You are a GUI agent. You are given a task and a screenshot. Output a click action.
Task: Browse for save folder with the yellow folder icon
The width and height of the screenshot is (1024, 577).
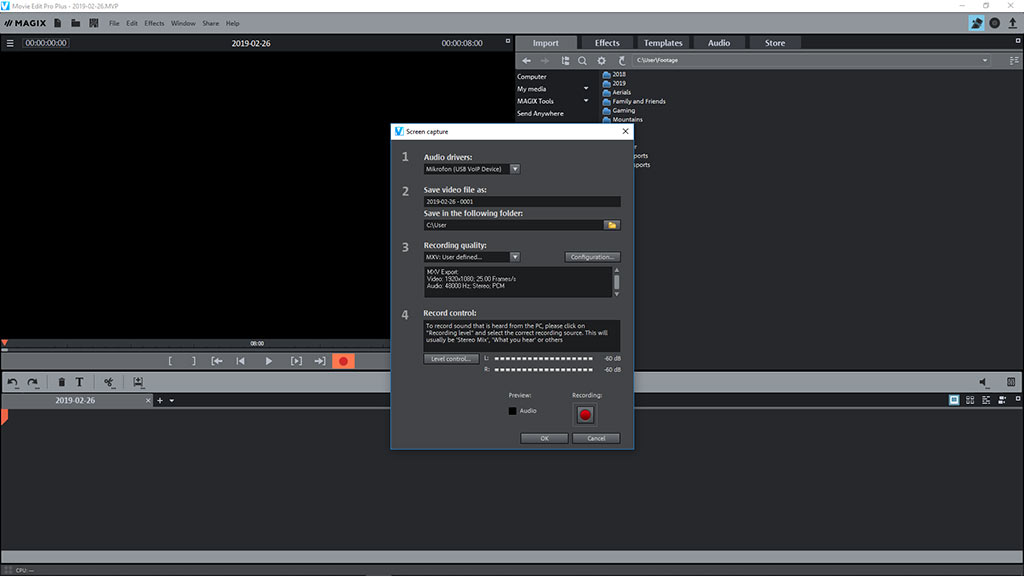click(612, 225)
